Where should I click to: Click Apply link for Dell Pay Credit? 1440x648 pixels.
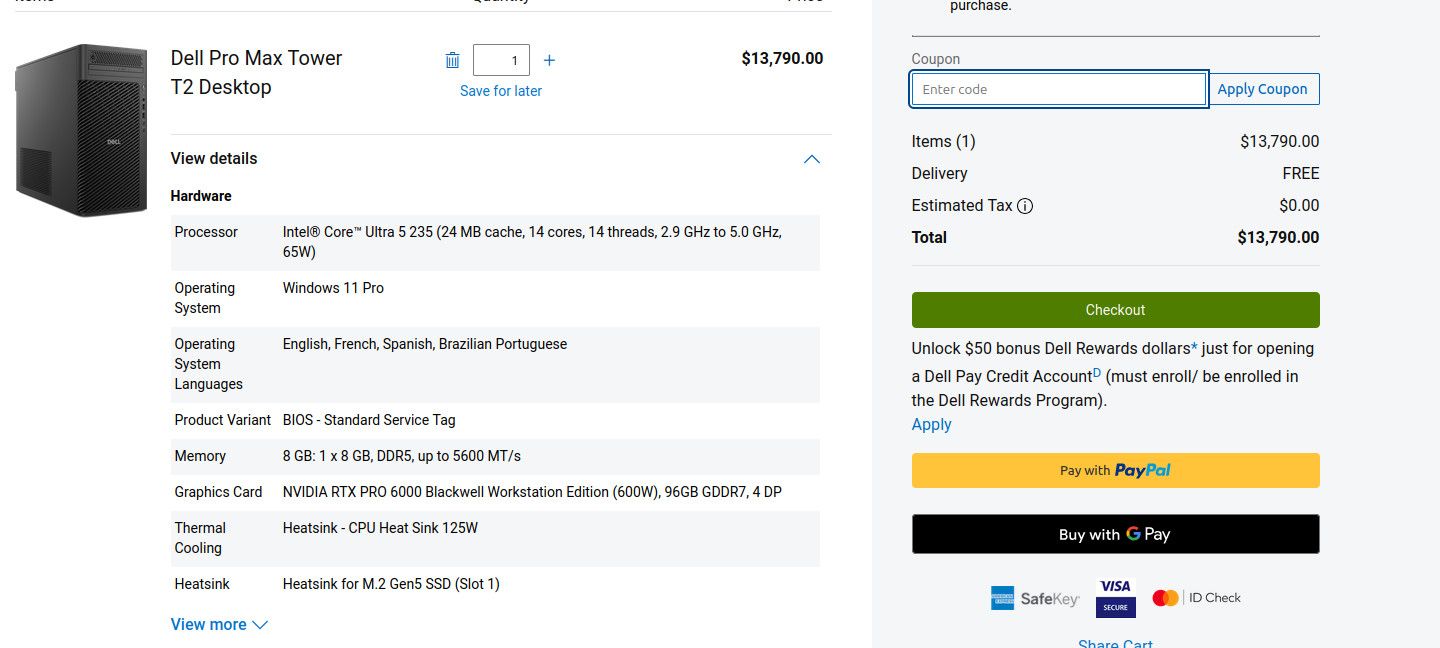tap(932, 424)
